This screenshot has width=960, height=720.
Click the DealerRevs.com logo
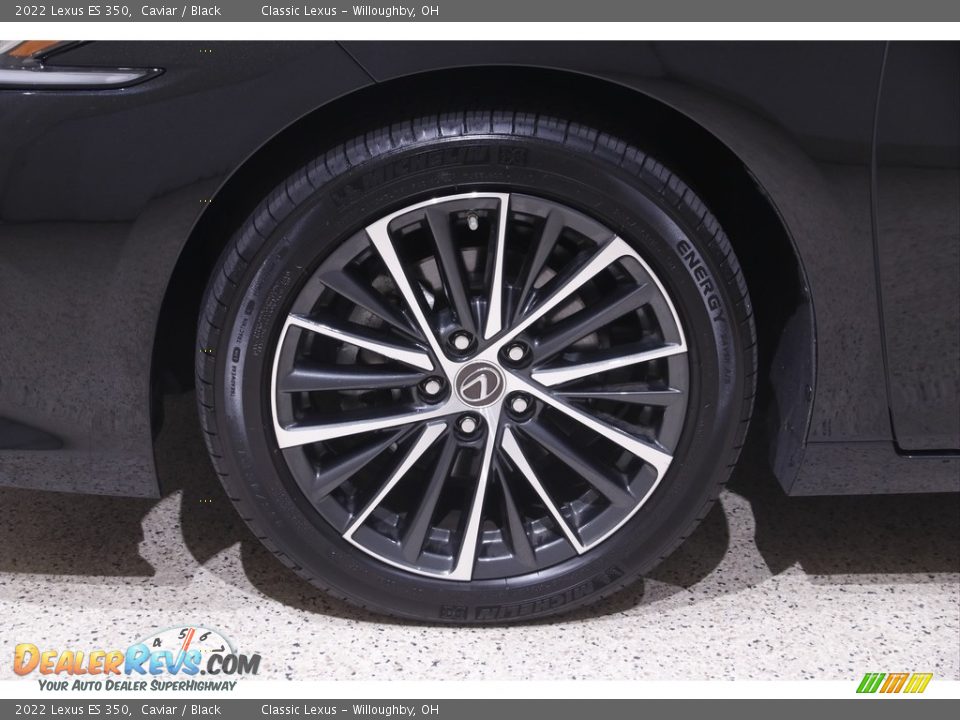[x=137, y=659]
